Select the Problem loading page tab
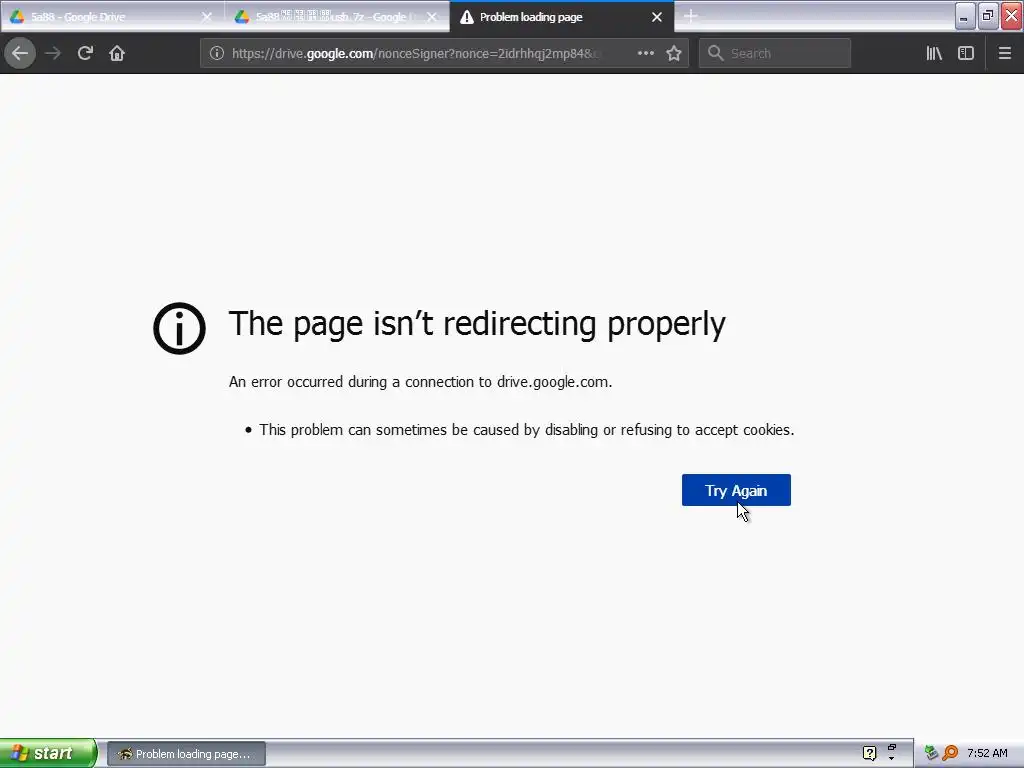 [x=562, y=17]
